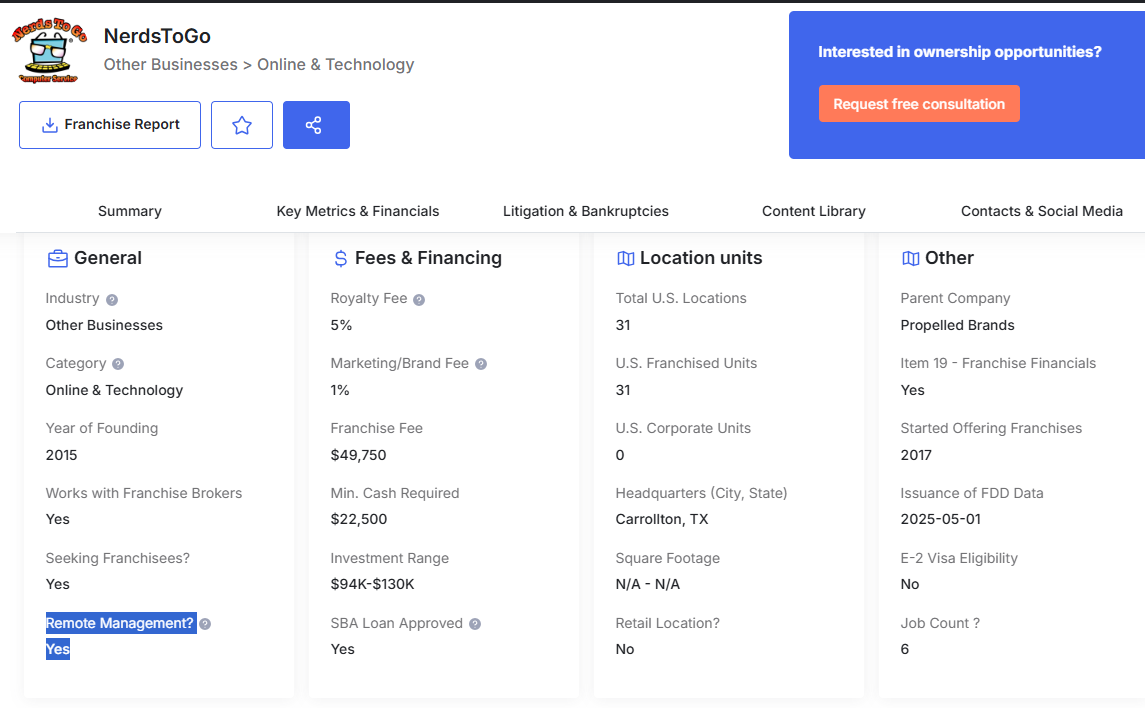The height and width of the screenshot is (708, 1145).
Task: Open Contacts & Social Media tab
Action: pos(1041,211)
